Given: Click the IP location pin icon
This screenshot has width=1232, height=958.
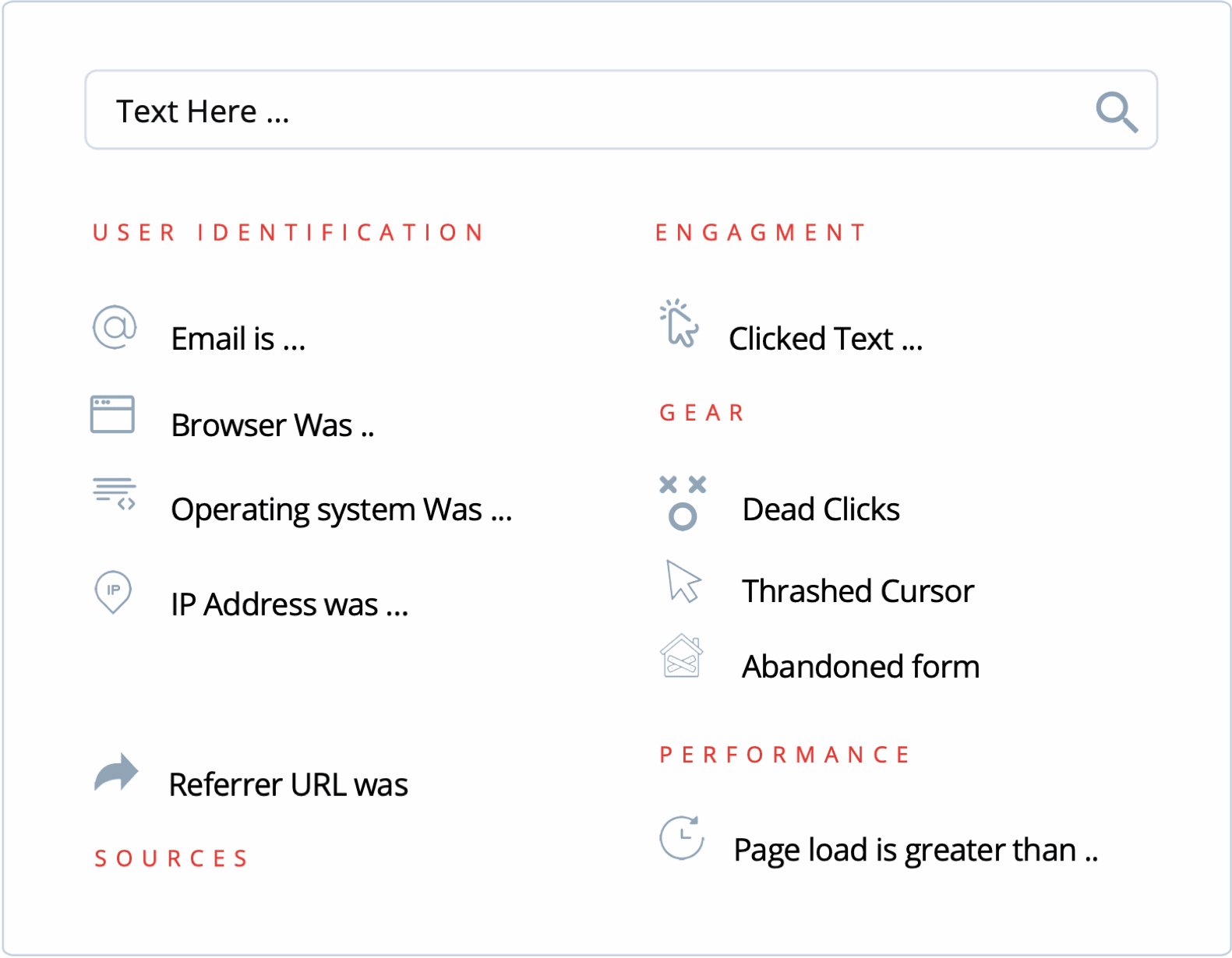Looking at the screenshot, I should [113, 592].
